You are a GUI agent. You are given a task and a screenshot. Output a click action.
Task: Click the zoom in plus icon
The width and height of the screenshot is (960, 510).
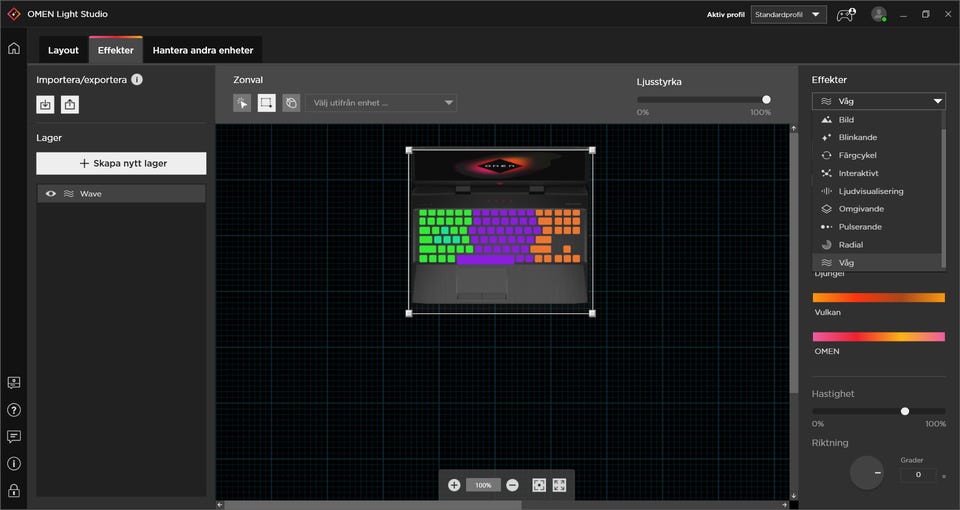click(x=454, y=485)
